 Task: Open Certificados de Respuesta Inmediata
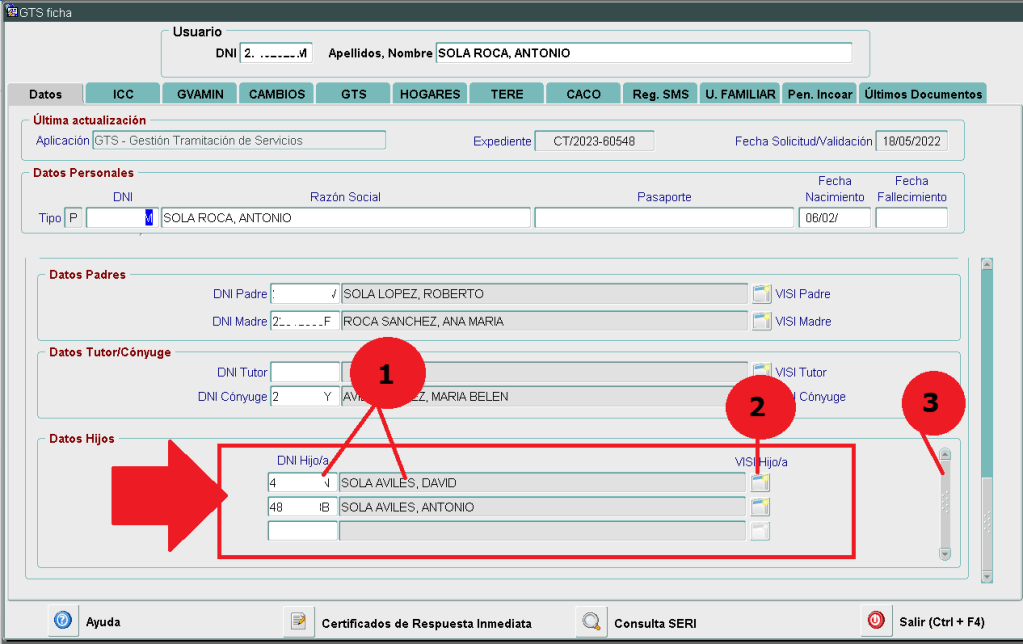click(x=297, y=622)
